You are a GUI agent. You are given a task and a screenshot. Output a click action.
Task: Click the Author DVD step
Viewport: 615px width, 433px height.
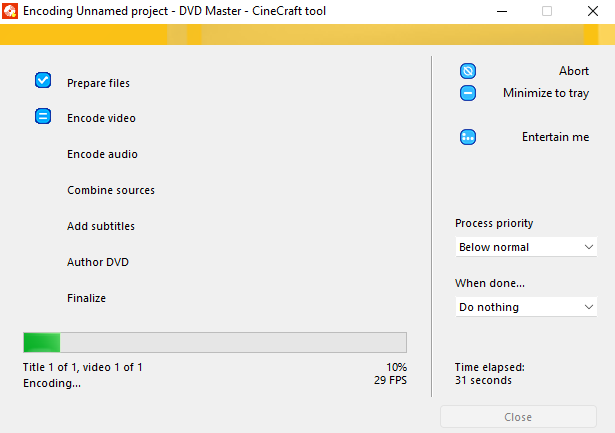(x=98, y=262)
